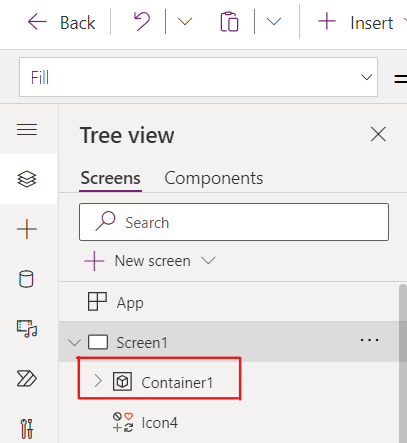Click the tree view Search field
The width and height of the screenshot is (407, 443).
tap(234, 222)
